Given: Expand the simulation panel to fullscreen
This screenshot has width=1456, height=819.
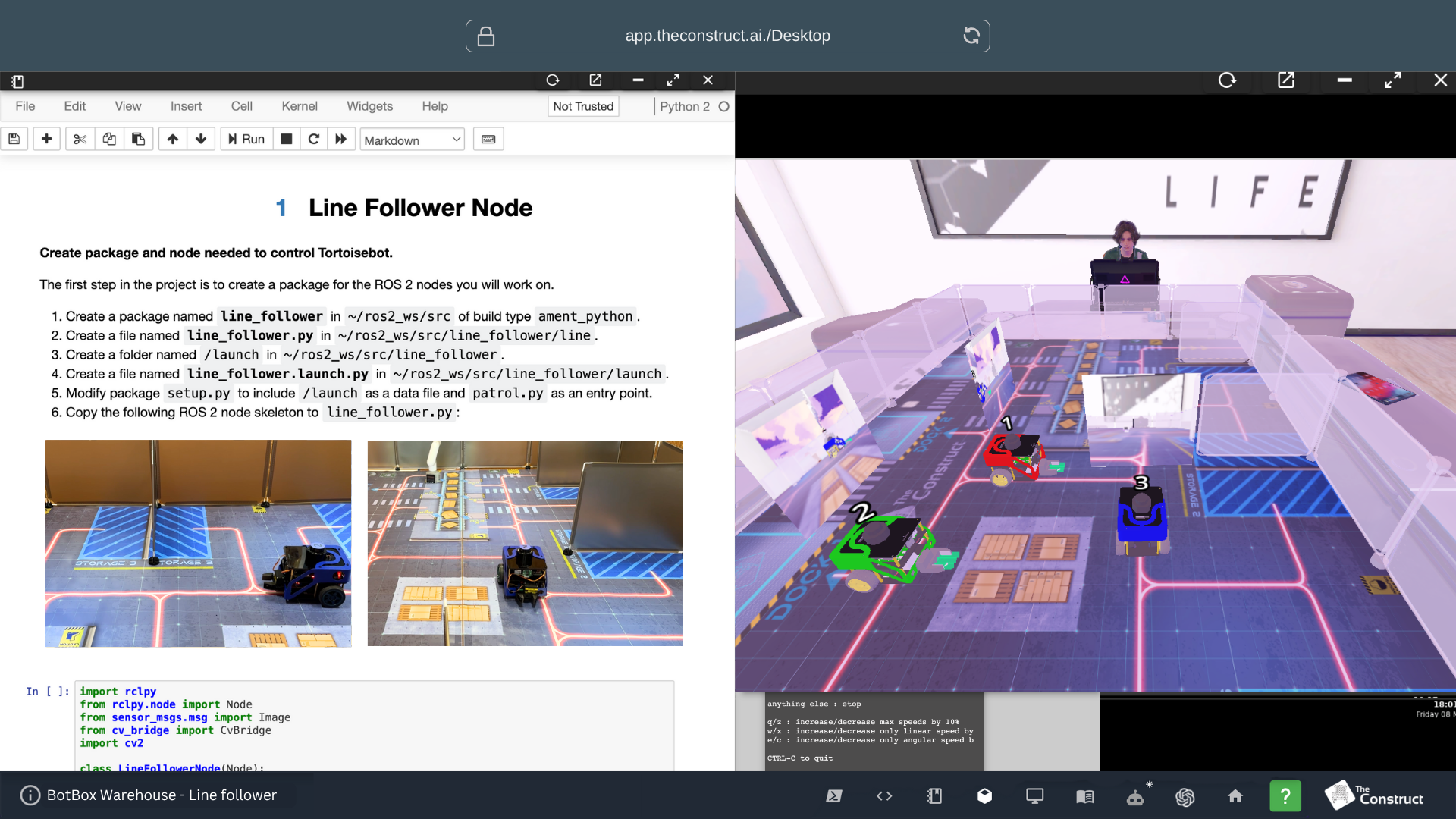Looking at the screenshot, I should (1392, 80).
